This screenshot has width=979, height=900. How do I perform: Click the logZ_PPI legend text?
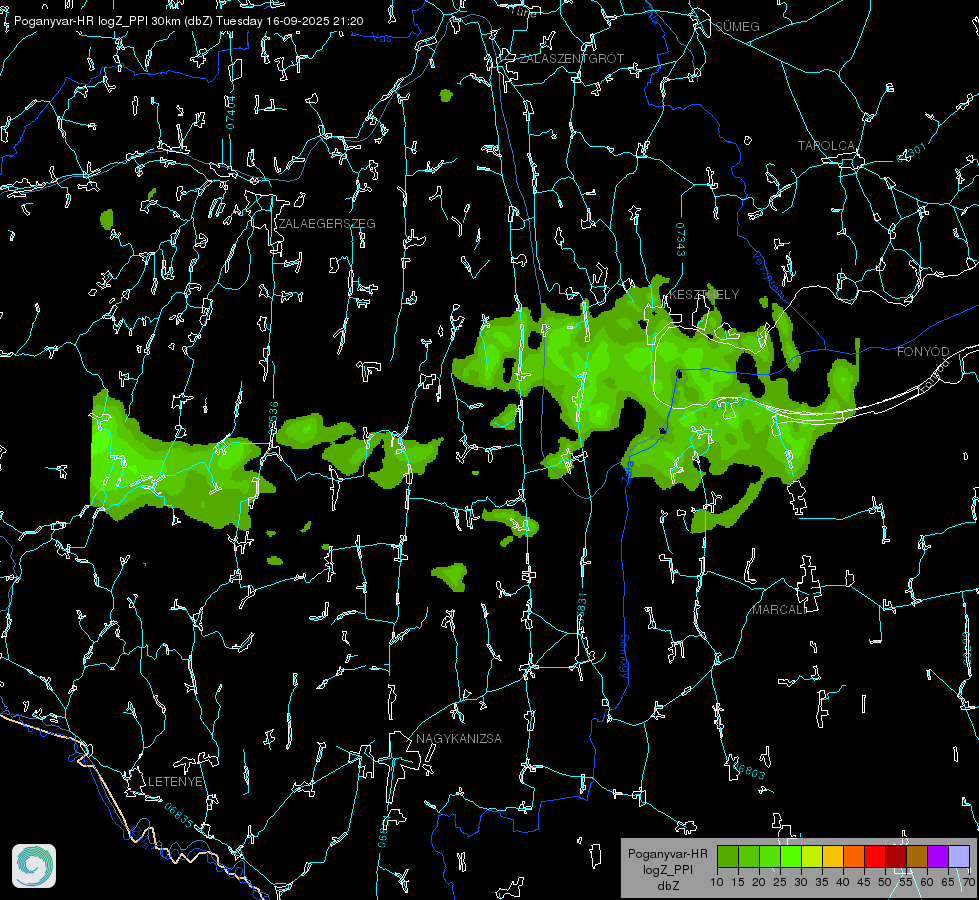pyautogui.click(x=668, y=870)
